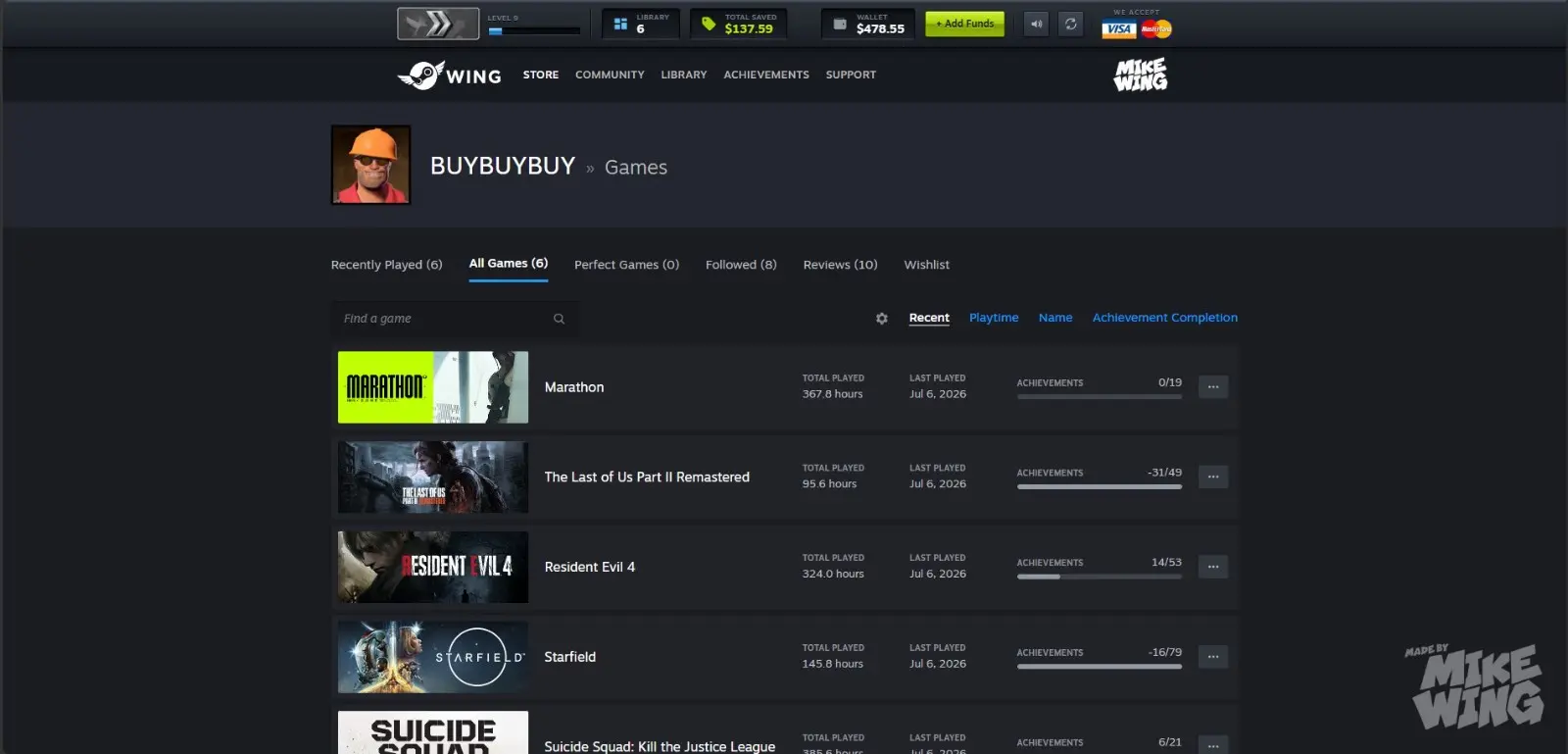Click the Resident Evil 4 thumbnail
Viewport: 1568px width, 754px height.
click(x=433, y=567)
